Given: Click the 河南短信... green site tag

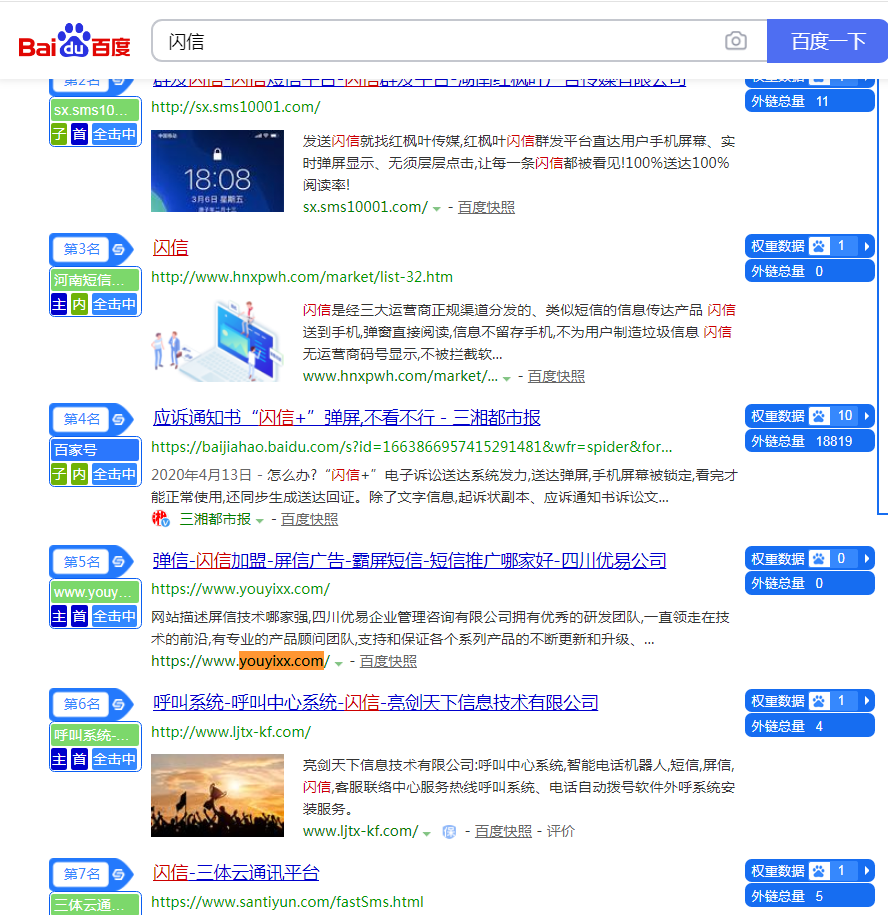Looking at the screenshot, I should coord(95,280).
